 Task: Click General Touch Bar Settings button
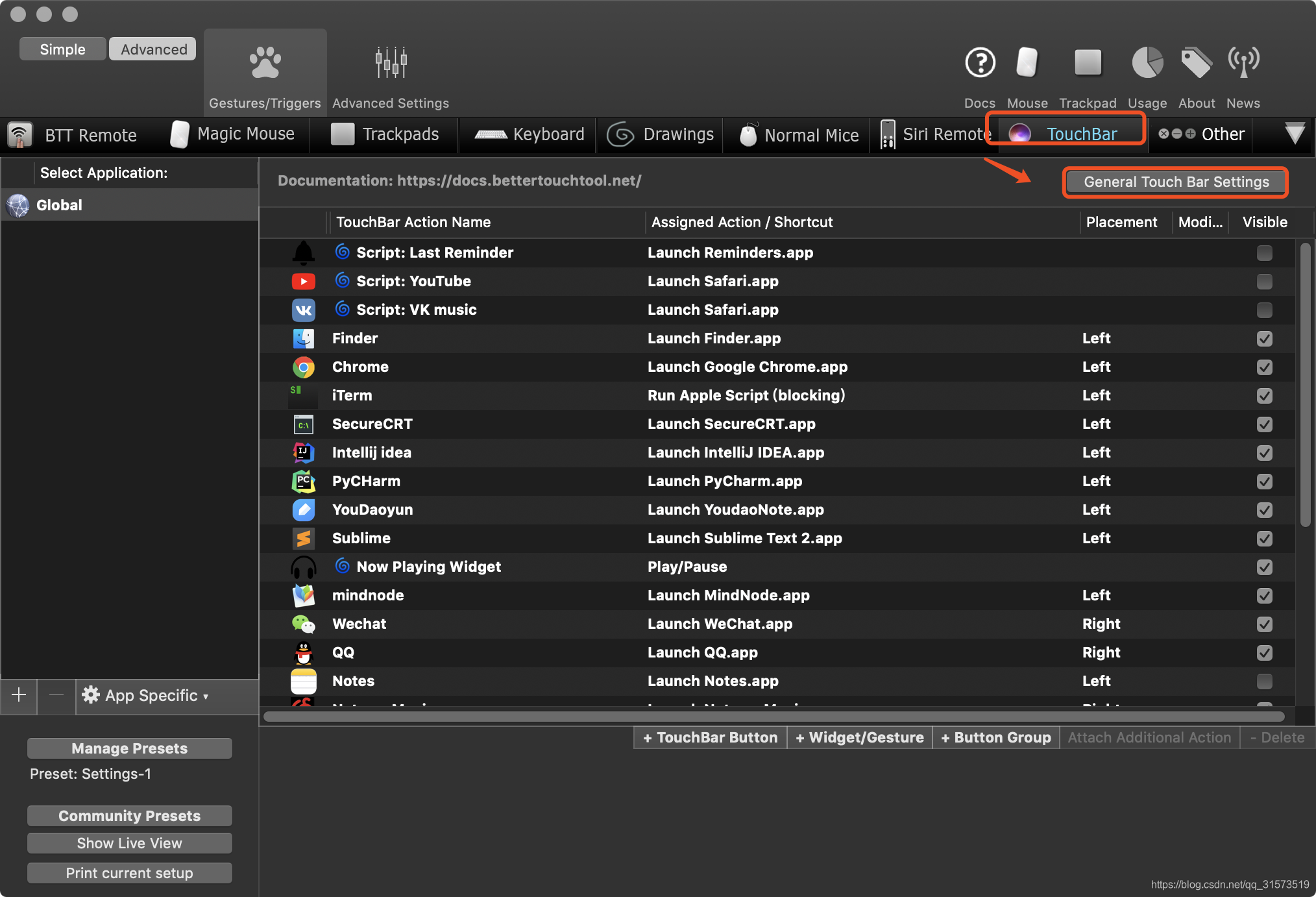pos(1176,182)
